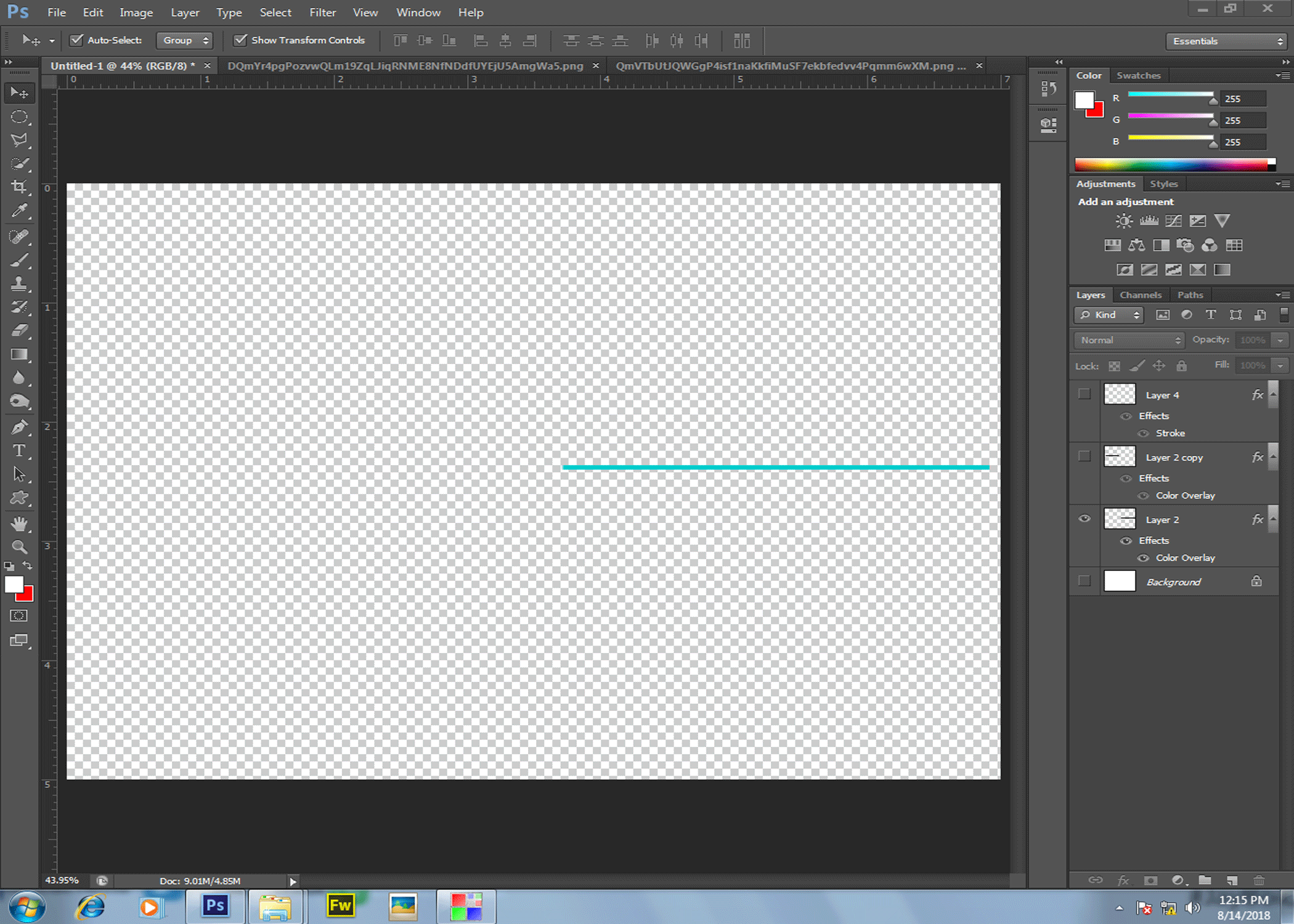Select the Move tool in the toolbox
This screenshot has width=1294, height=924.
19,92
